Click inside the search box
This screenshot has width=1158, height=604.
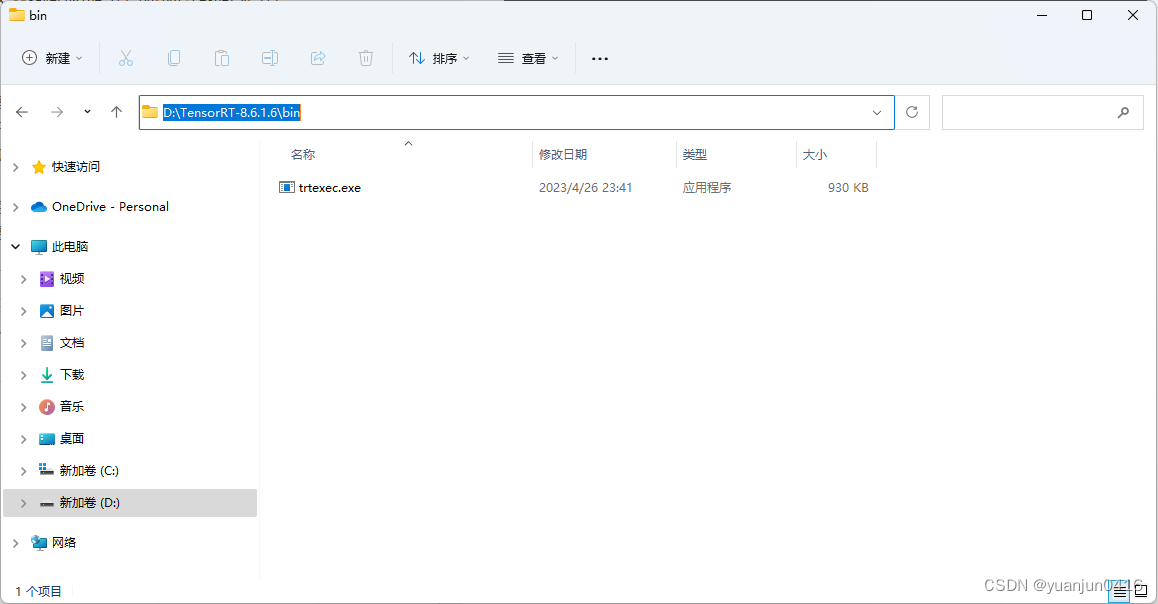(x=1043, y=112)
